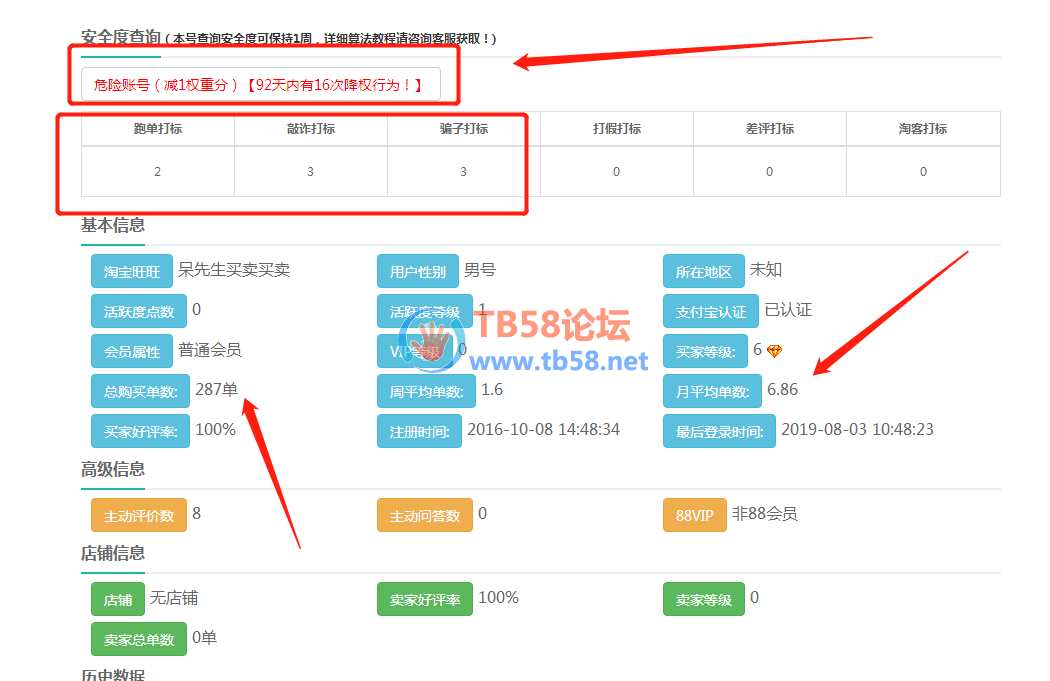
Task: Open the www.tb58.net watermark link
Action: (560, 361)
